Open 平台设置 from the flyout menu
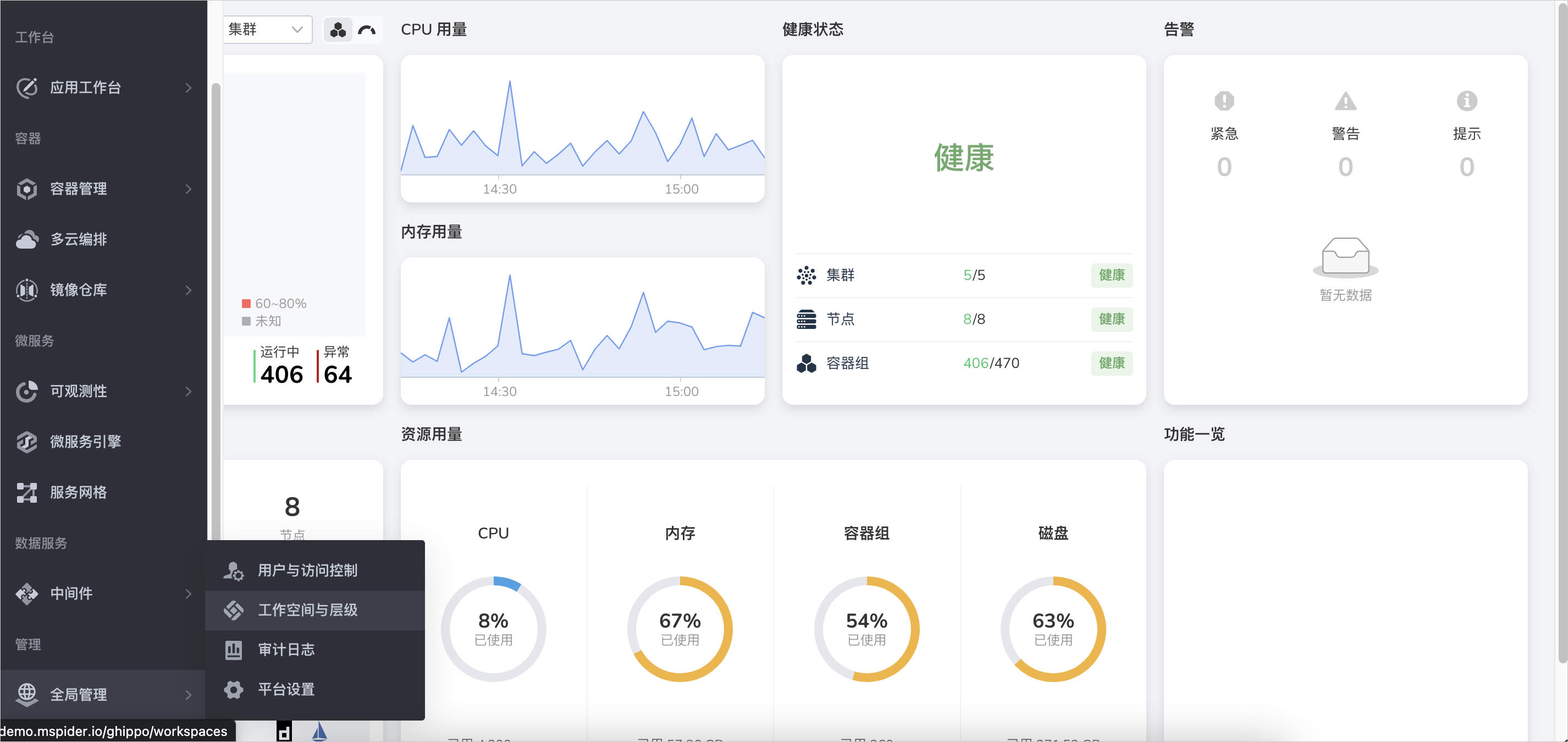This screenshot has height=742, width=1568. (x=314, y=690)
